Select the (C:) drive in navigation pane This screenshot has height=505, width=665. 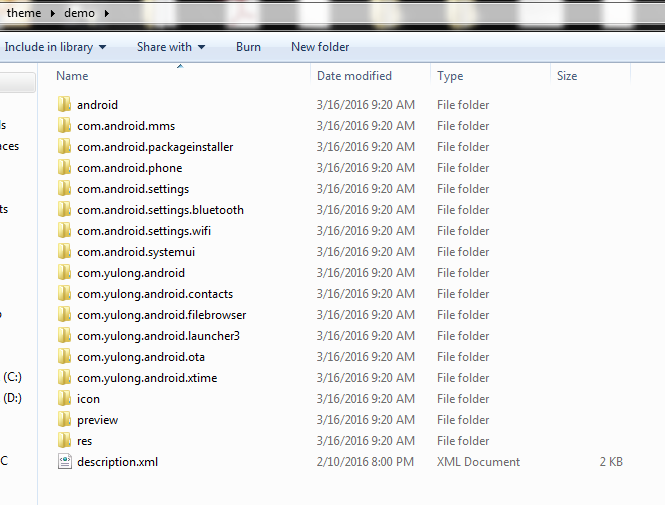tap(12, 377)
